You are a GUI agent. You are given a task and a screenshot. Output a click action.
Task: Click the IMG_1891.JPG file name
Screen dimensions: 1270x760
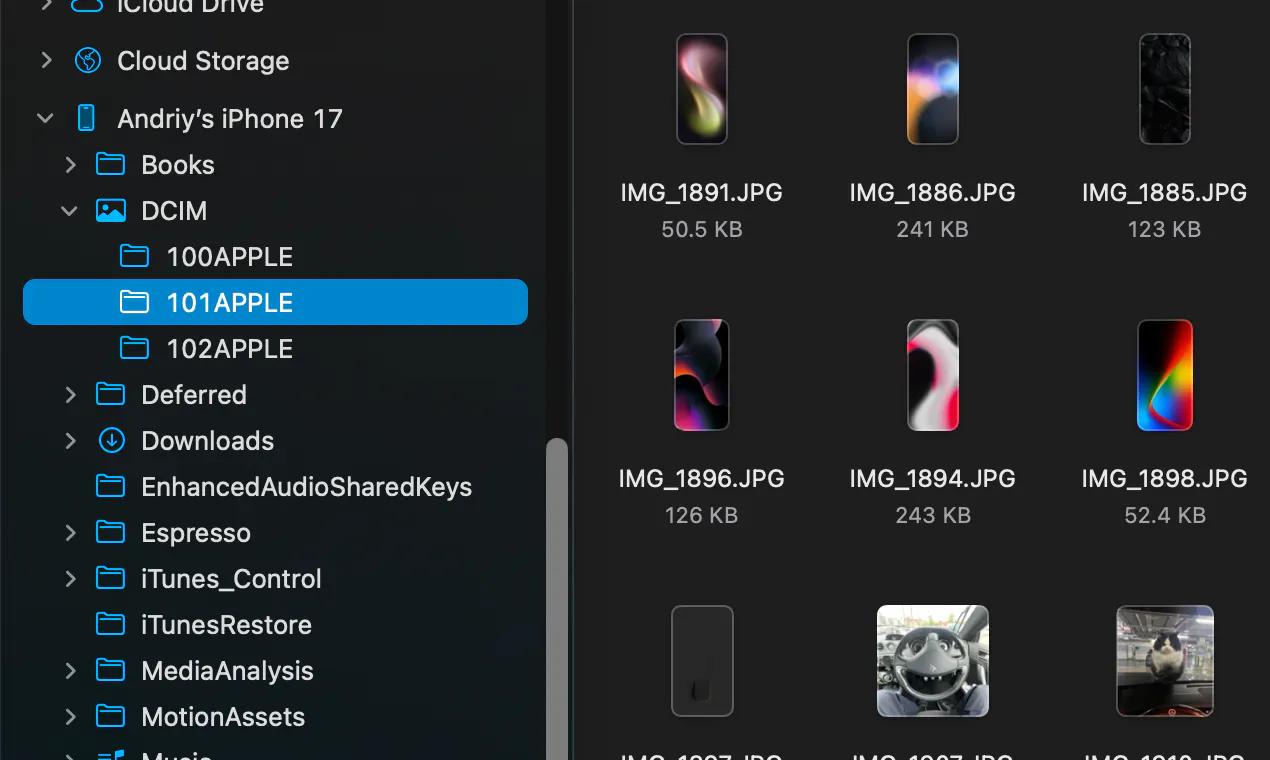[702, 193]
